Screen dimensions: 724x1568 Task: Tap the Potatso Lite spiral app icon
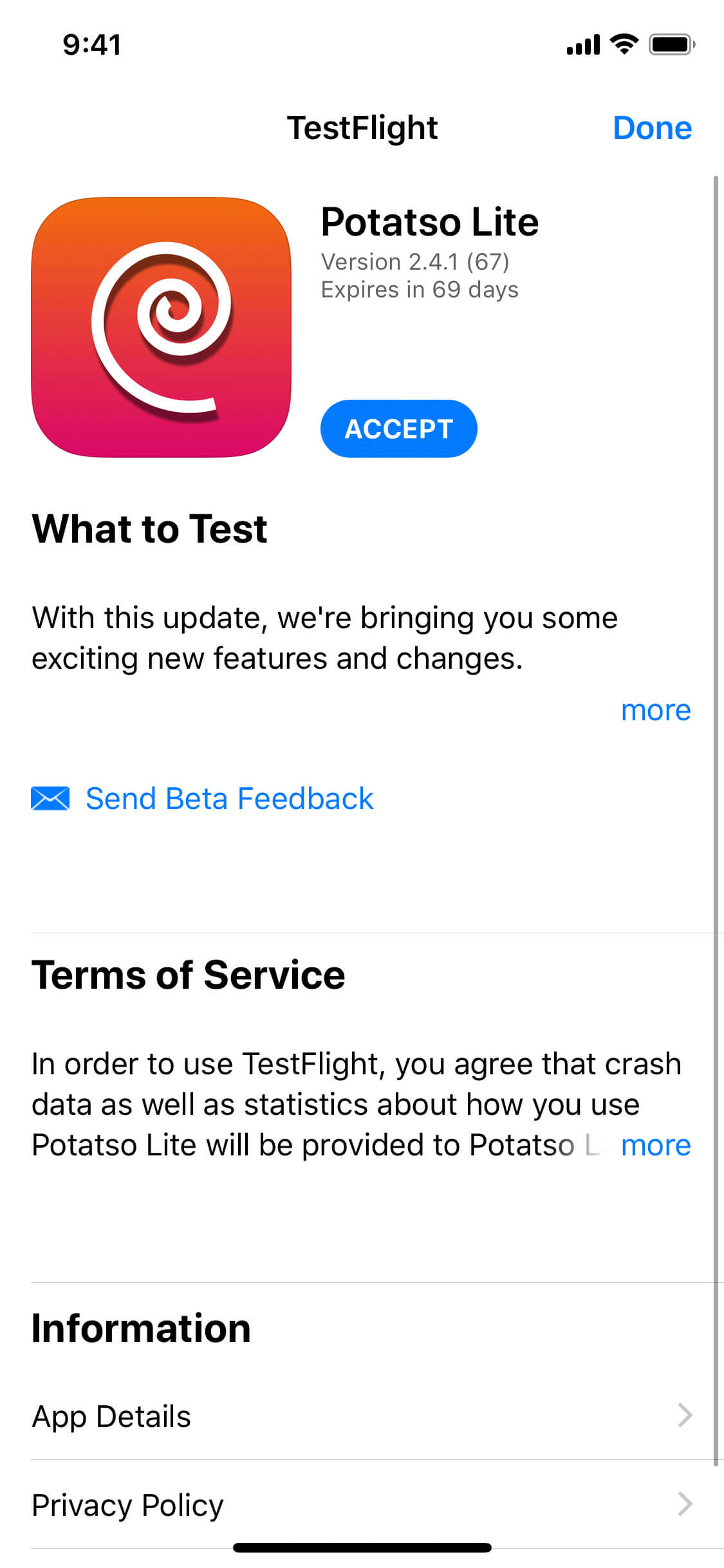(x=161, y=327)
